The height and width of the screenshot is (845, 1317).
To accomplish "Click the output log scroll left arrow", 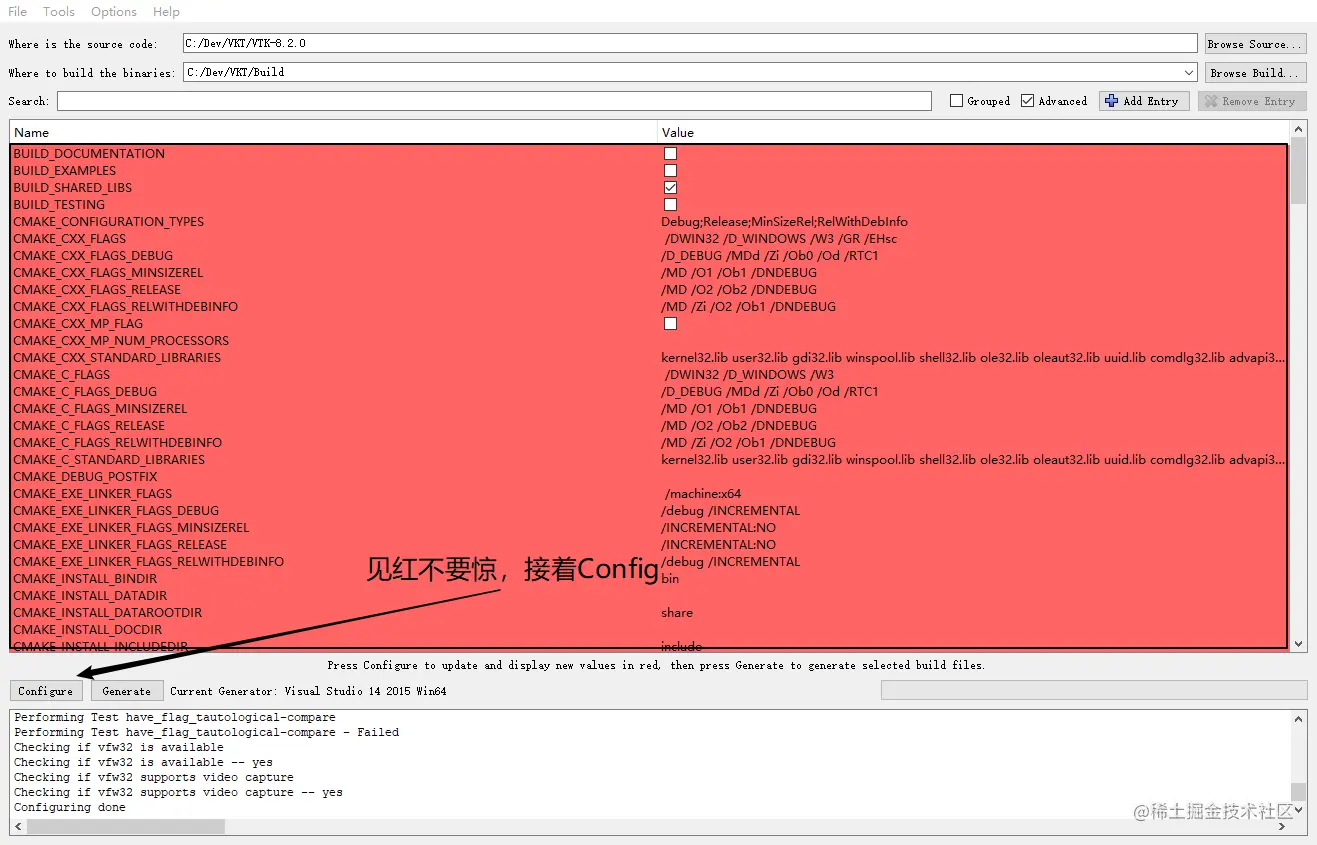I will tap(18, 826).
